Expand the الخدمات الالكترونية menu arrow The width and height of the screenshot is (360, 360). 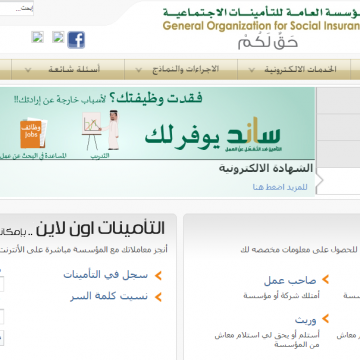tap(252, 70)
